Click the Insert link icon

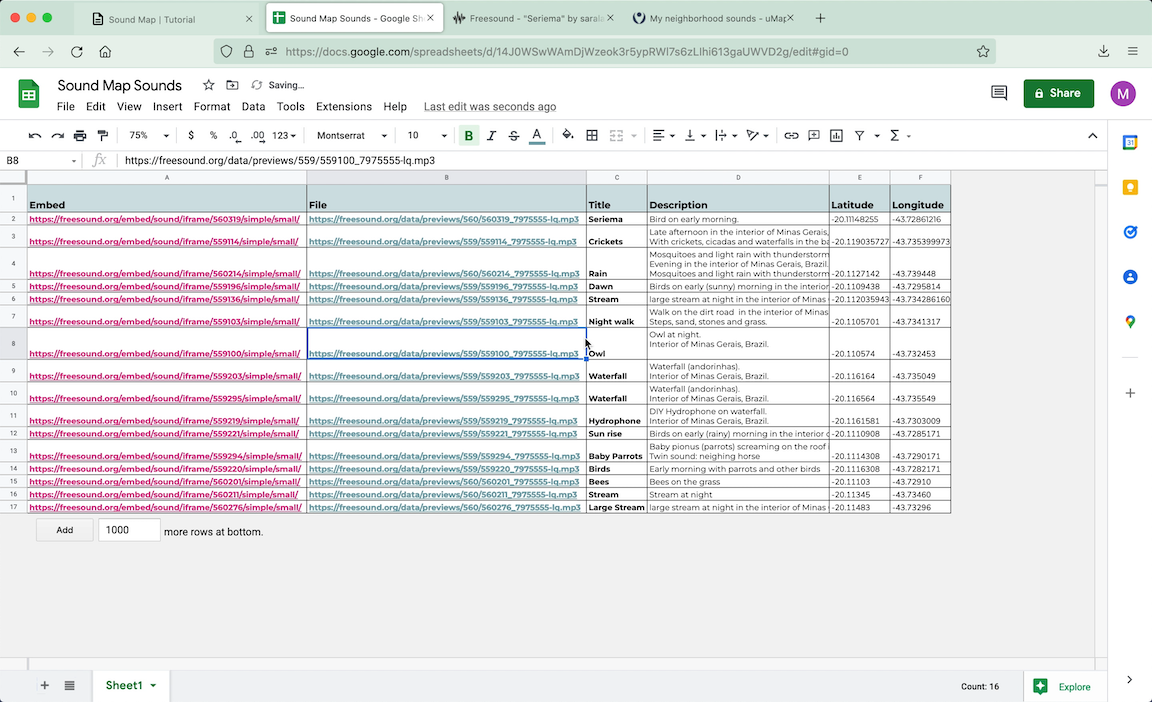(x=791, y=136)
